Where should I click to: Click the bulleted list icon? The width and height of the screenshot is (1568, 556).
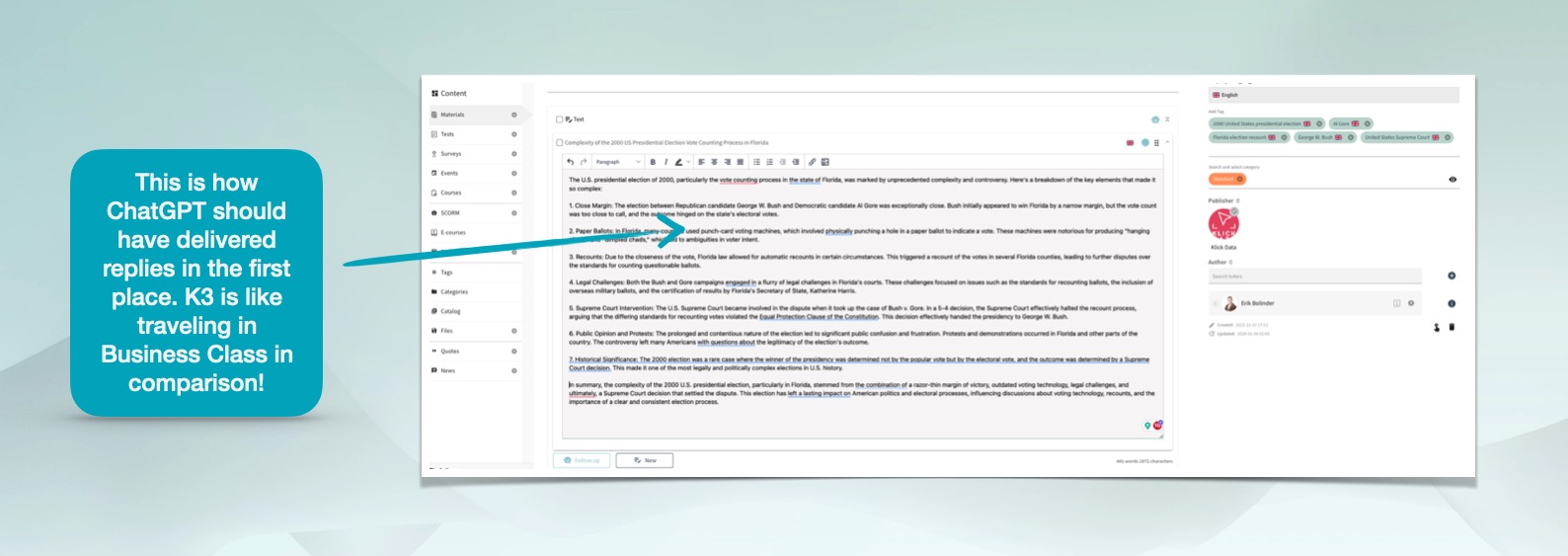pyautogui.click(x=756, y=162)
